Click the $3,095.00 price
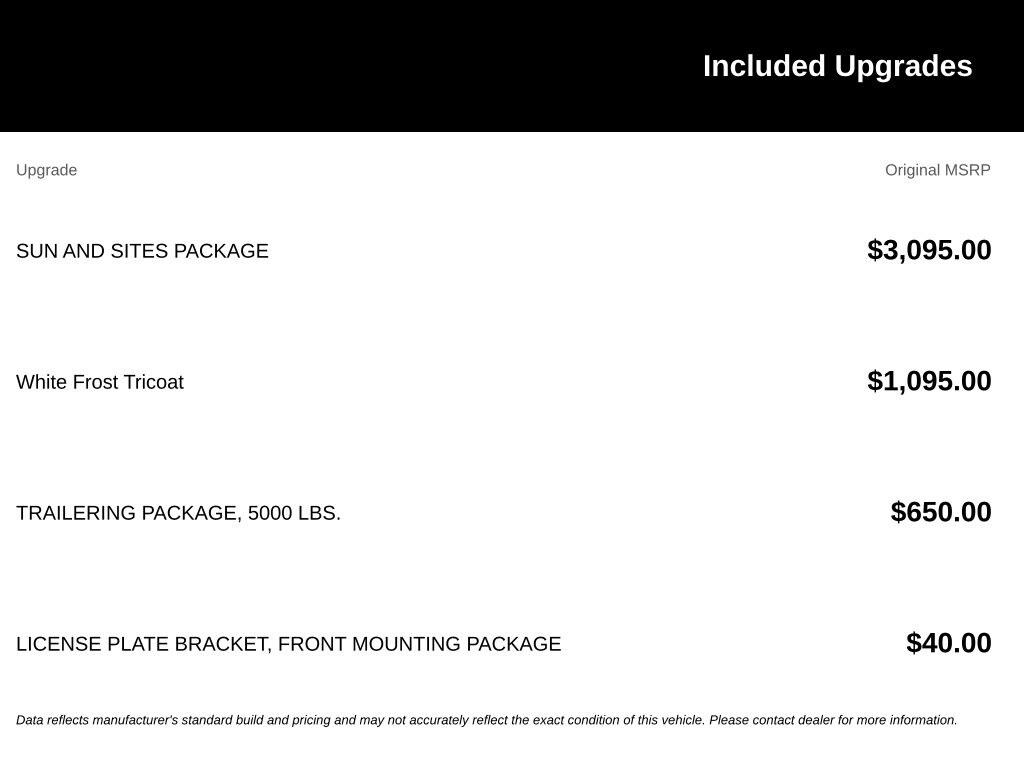 click(929, 250)
